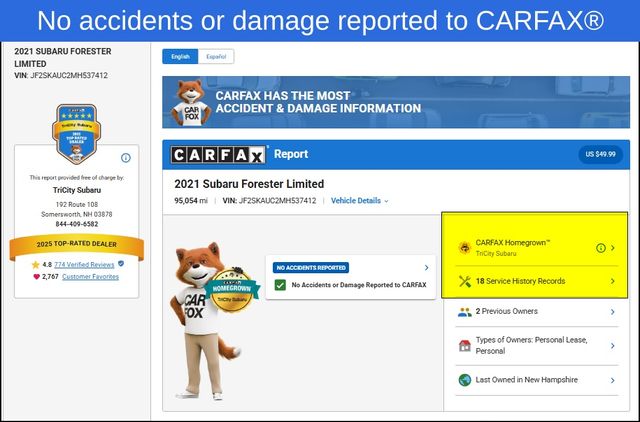Image resolution: width=640 pixels, height=422 pixels.
Task: Click the accident & damage information banner
Action: coord(396,102)
